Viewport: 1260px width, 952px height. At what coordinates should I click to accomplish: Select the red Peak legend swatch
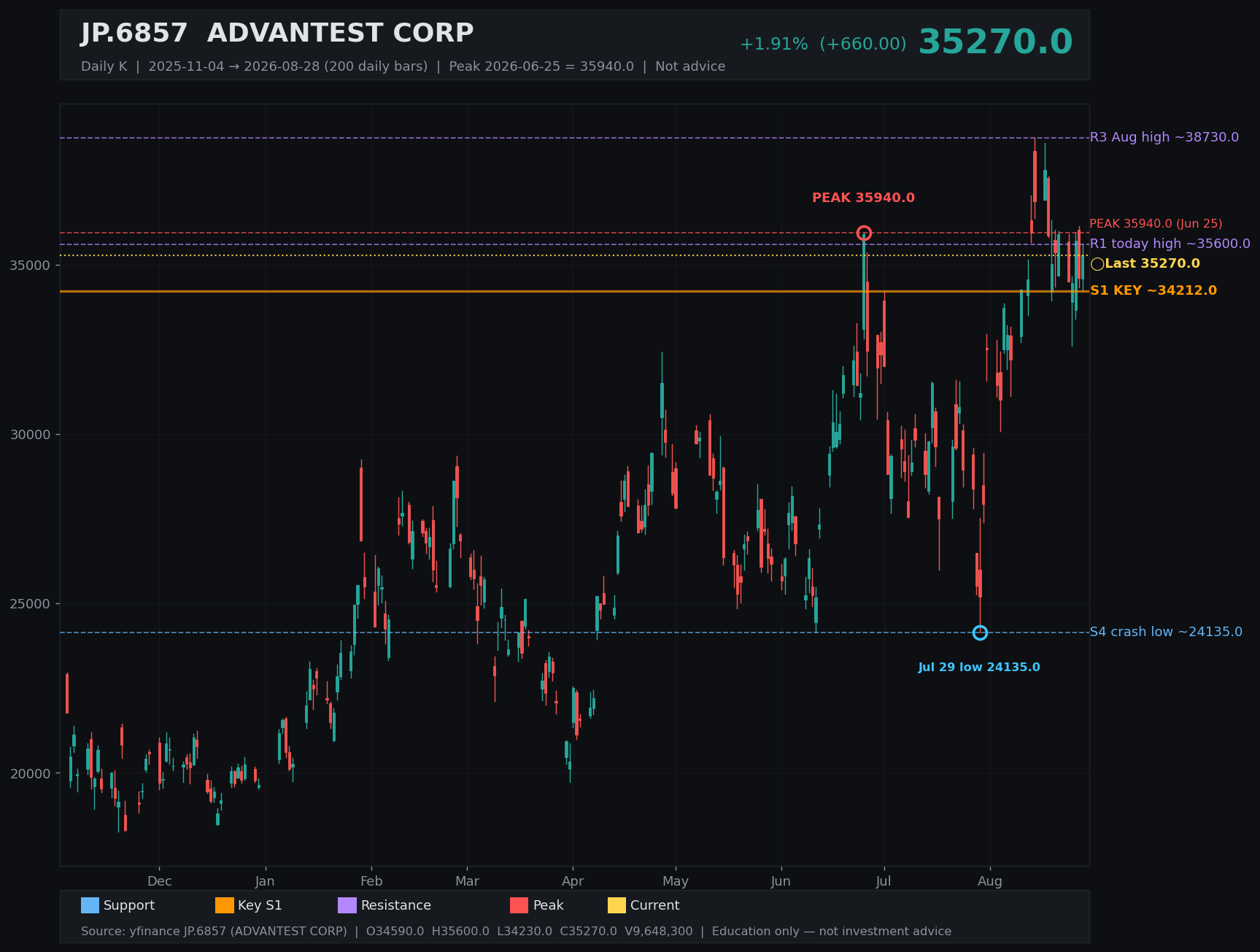(x=519, y=905)
